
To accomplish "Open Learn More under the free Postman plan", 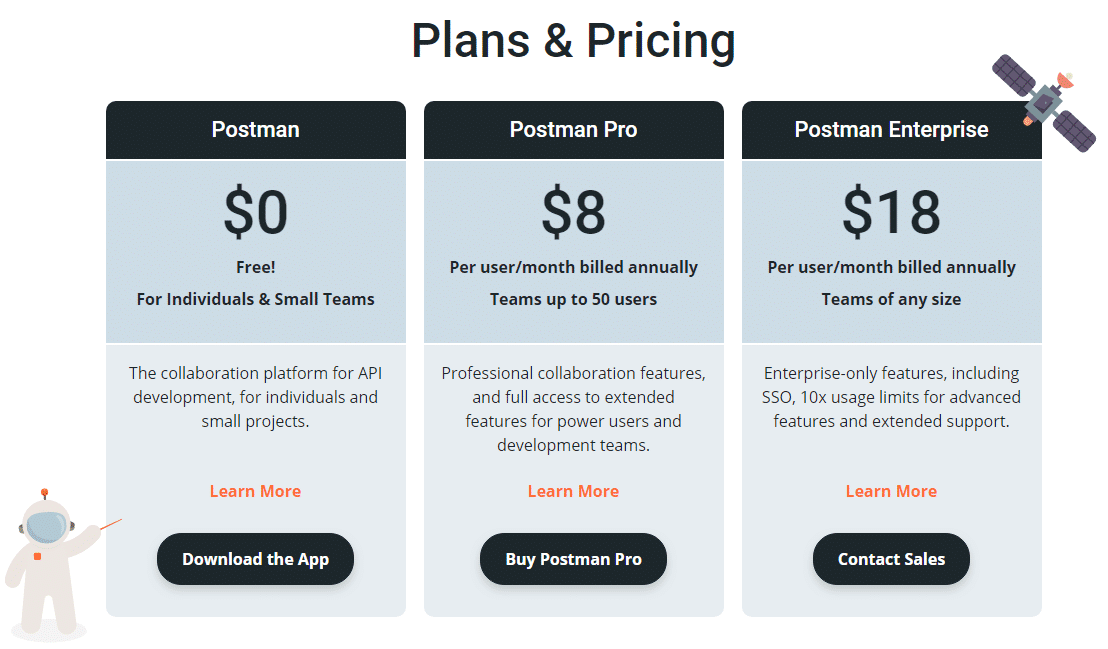I will coord(255,491).
